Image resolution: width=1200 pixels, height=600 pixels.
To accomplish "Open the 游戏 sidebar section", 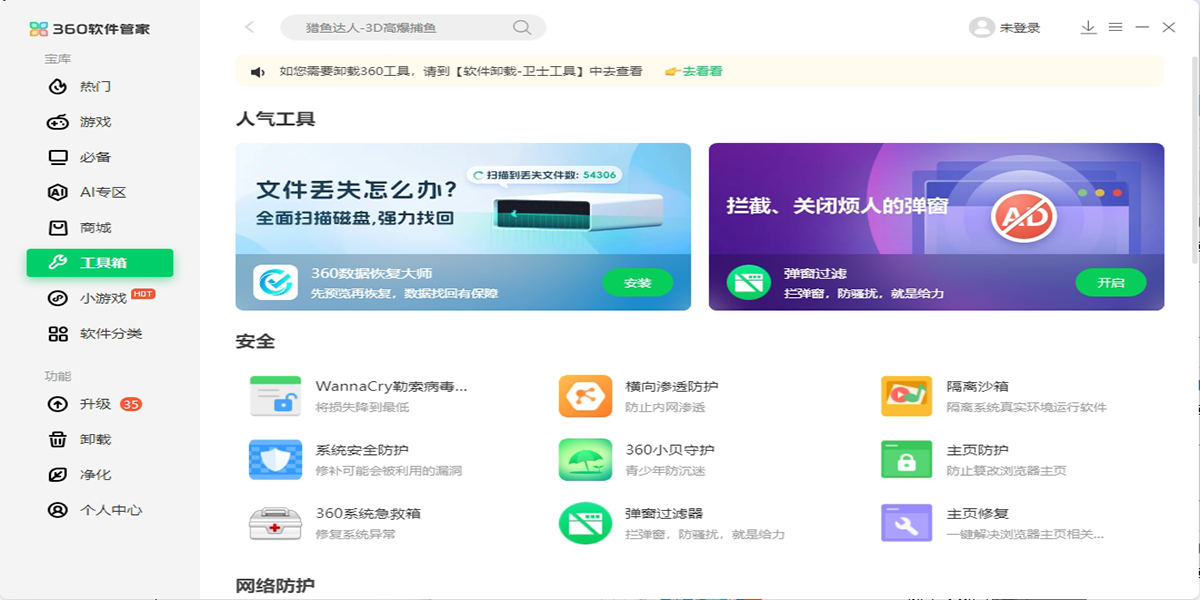I will 95,122.
